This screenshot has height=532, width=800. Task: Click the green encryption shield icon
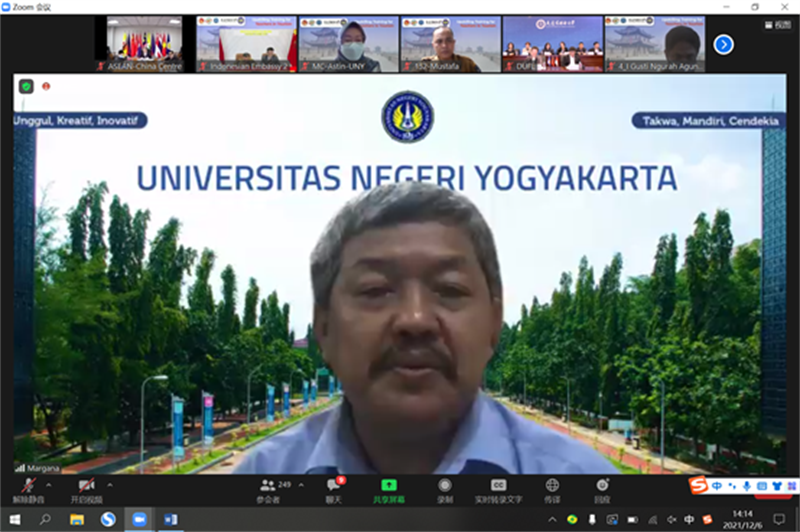pyautogui.click(x=26, y=86)
